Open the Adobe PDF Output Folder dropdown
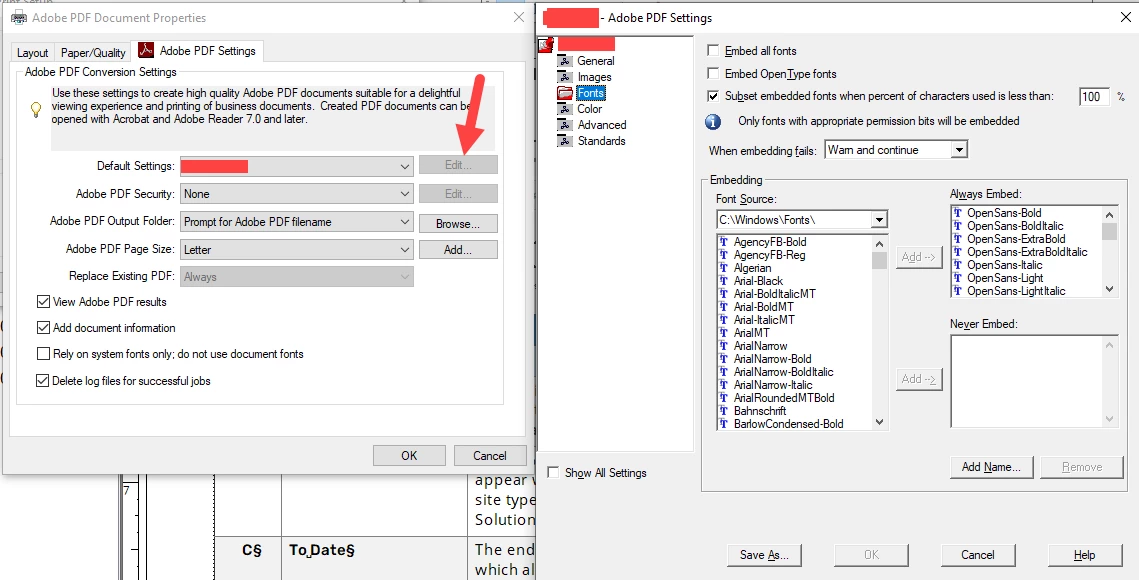The image size is (1139, 580). click(296, 222)
